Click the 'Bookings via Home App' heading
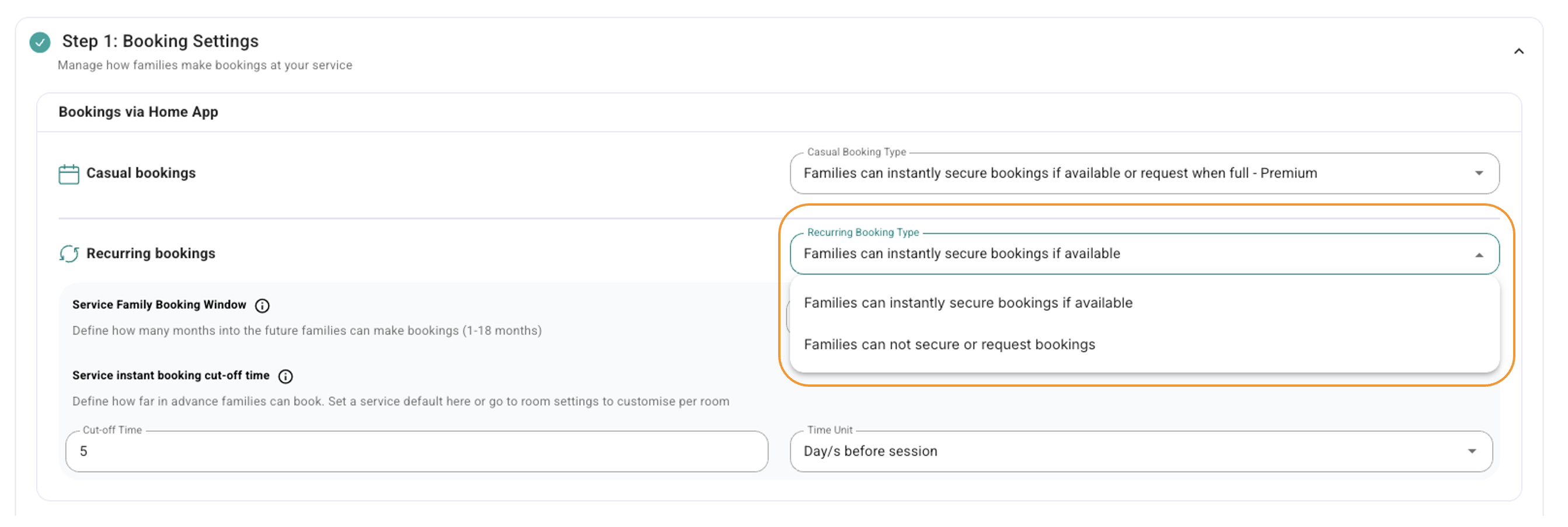 tap(138, 112)
